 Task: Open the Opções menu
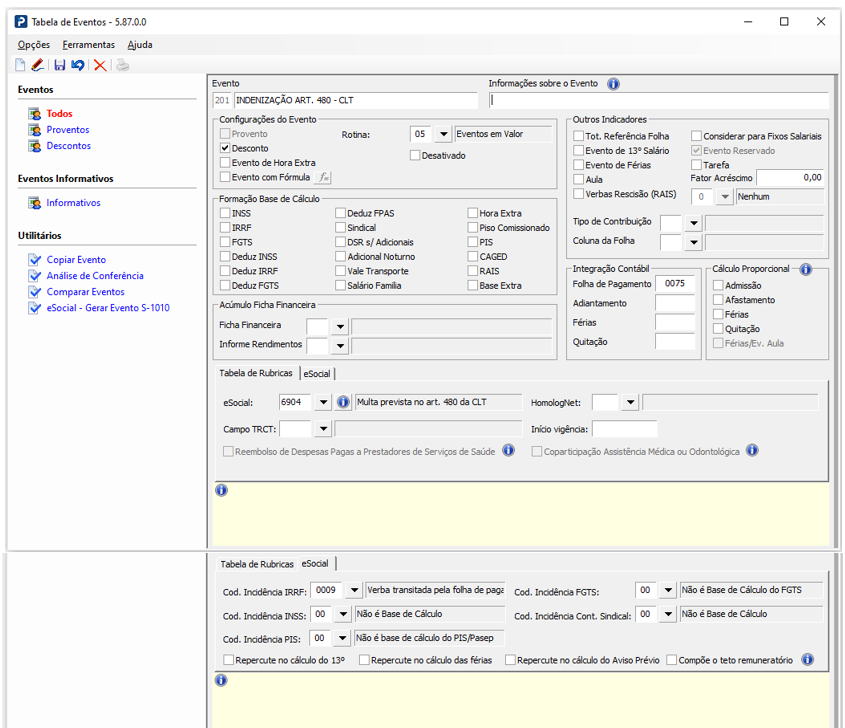click(x=33, y=45)
